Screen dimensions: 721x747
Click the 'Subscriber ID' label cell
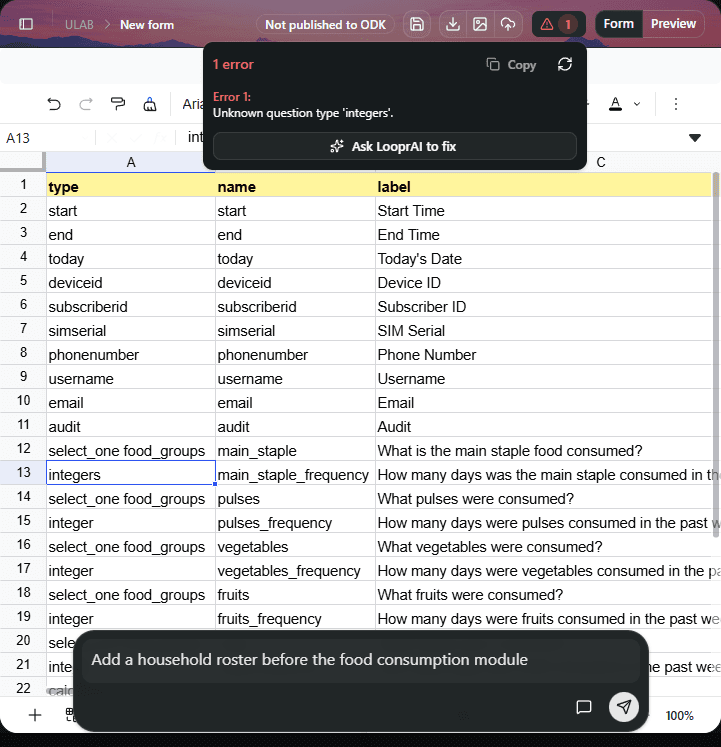[543, 305]
